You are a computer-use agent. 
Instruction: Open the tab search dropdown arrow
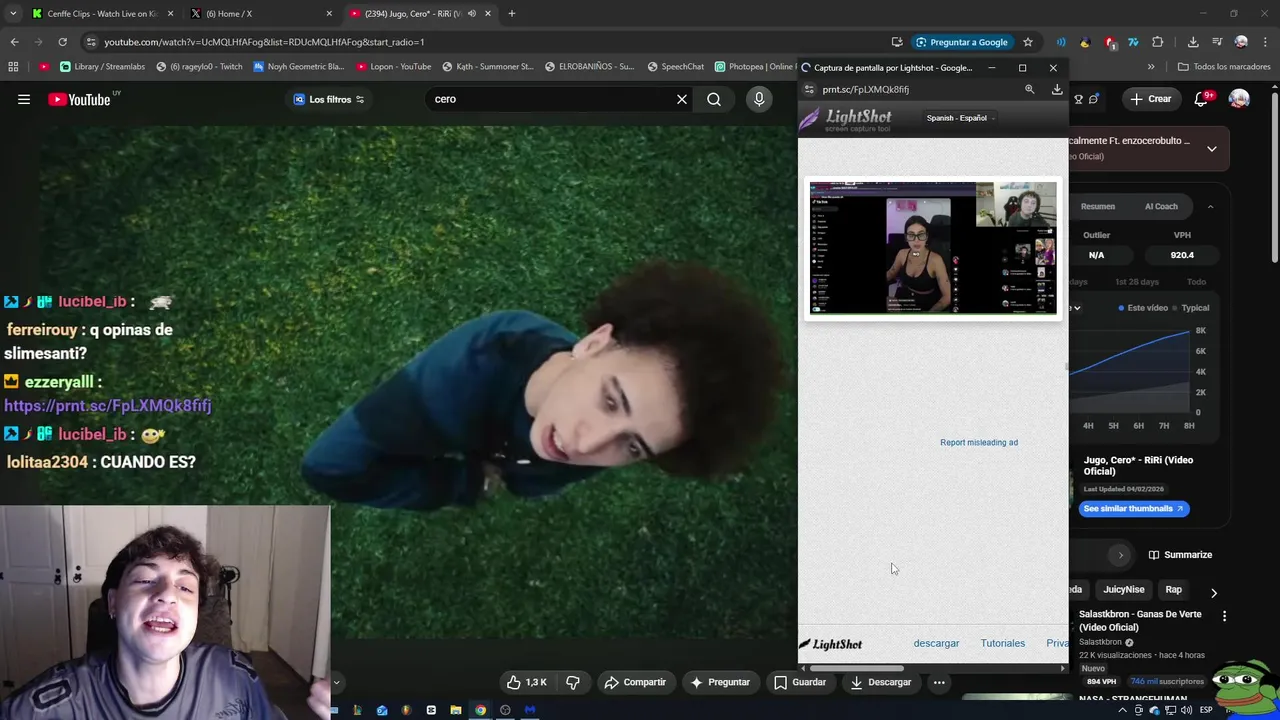13,14
